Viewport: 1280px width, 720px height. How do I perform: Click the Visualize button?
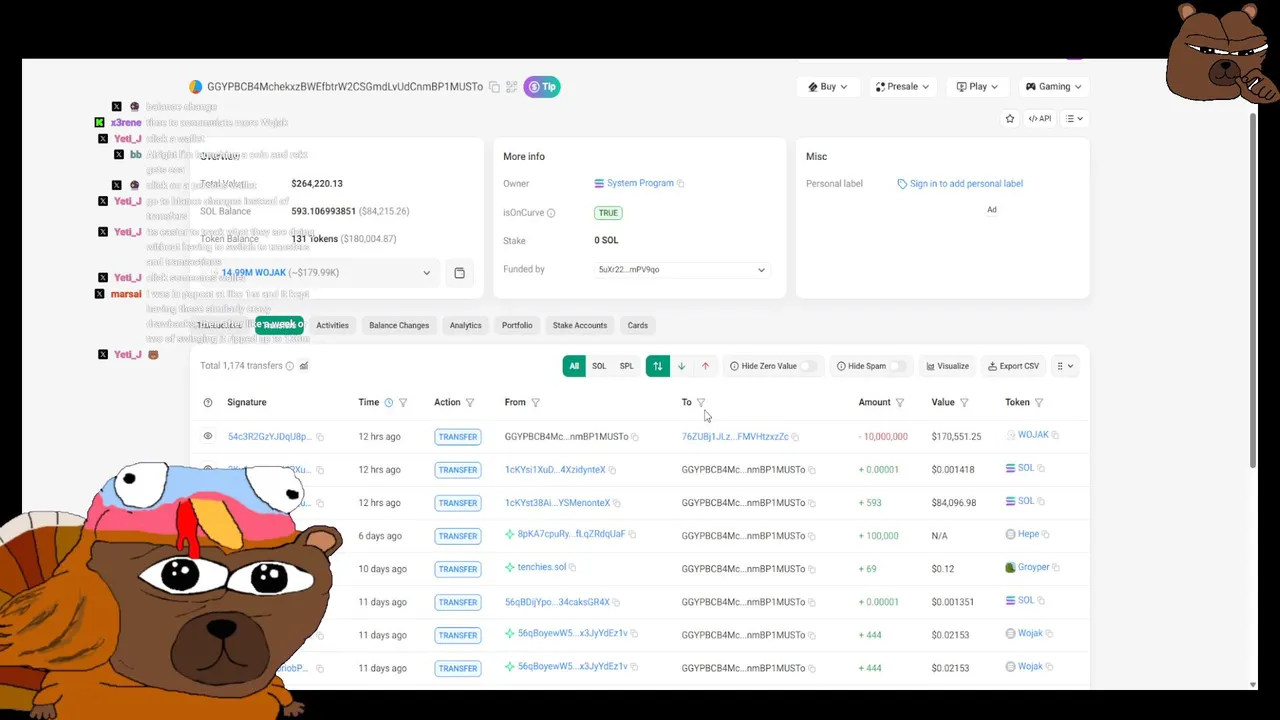click(946, 366)
